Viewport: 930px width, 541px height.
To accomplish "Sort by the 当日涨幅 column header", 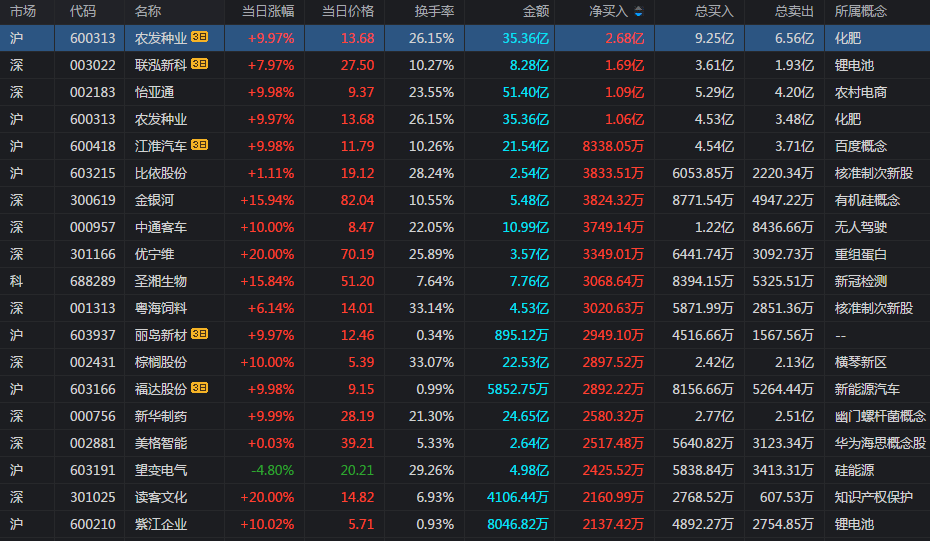I will click(x=268, y=11).
